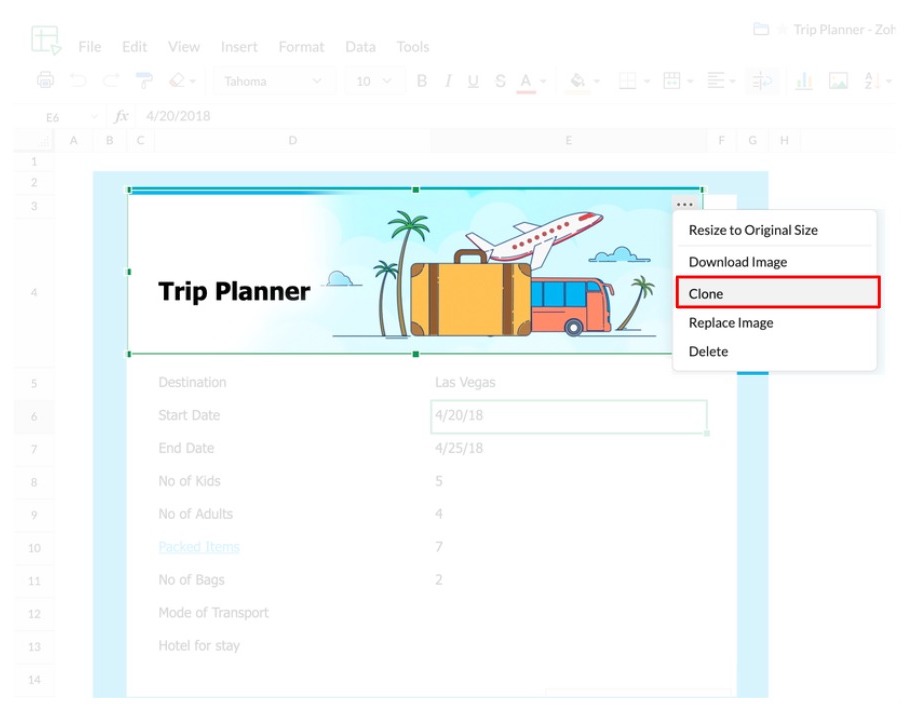906x709 pixels.
Task: Expand the font color dropdown arrow
Action: pos(543,81)
